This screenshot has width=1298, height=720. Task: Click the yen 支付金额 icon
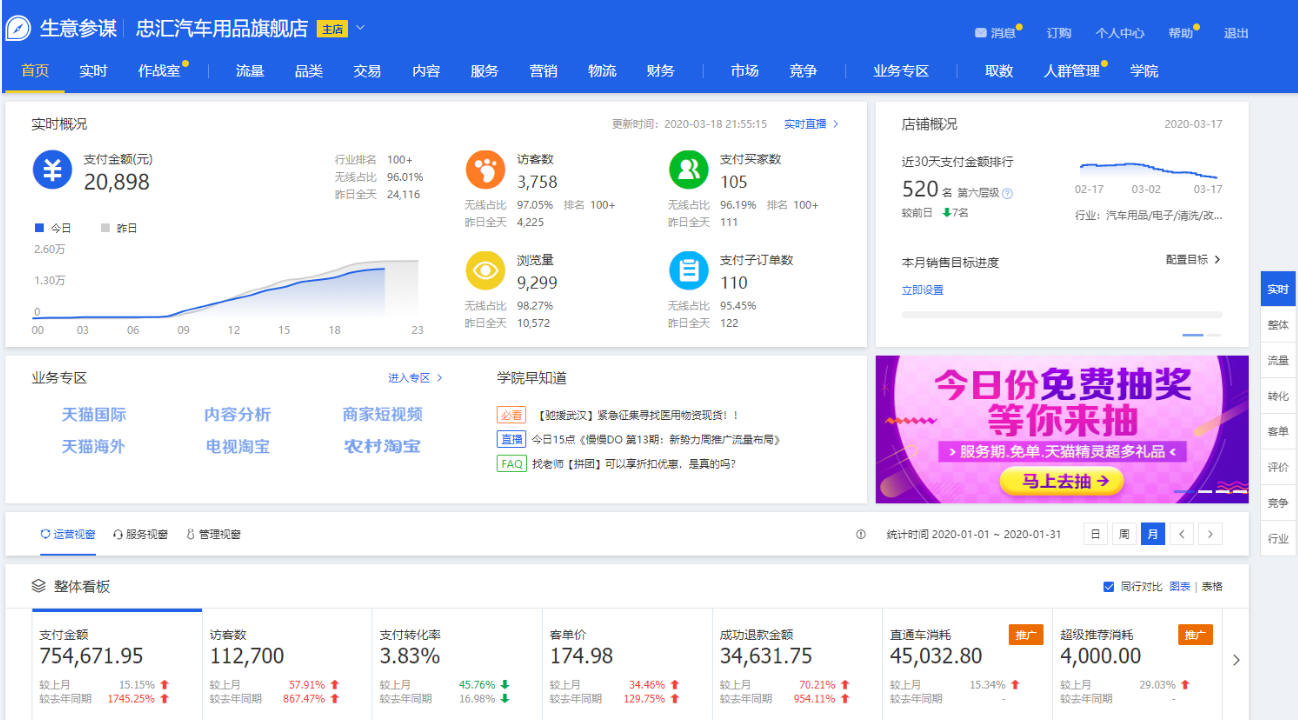coord(53,170)
